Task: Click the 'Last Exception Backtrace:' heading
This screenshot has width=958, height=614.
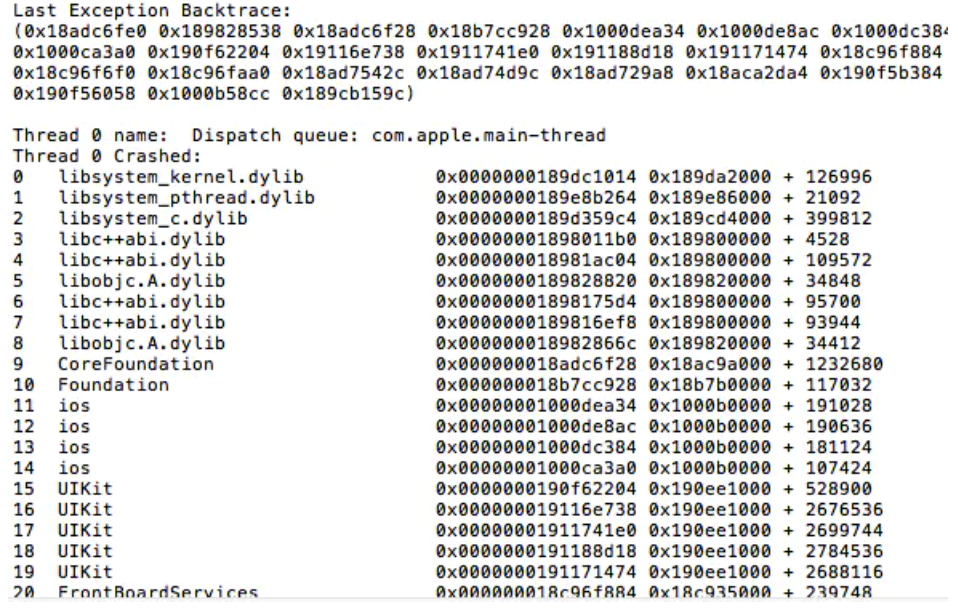Action: pos(152,10)
